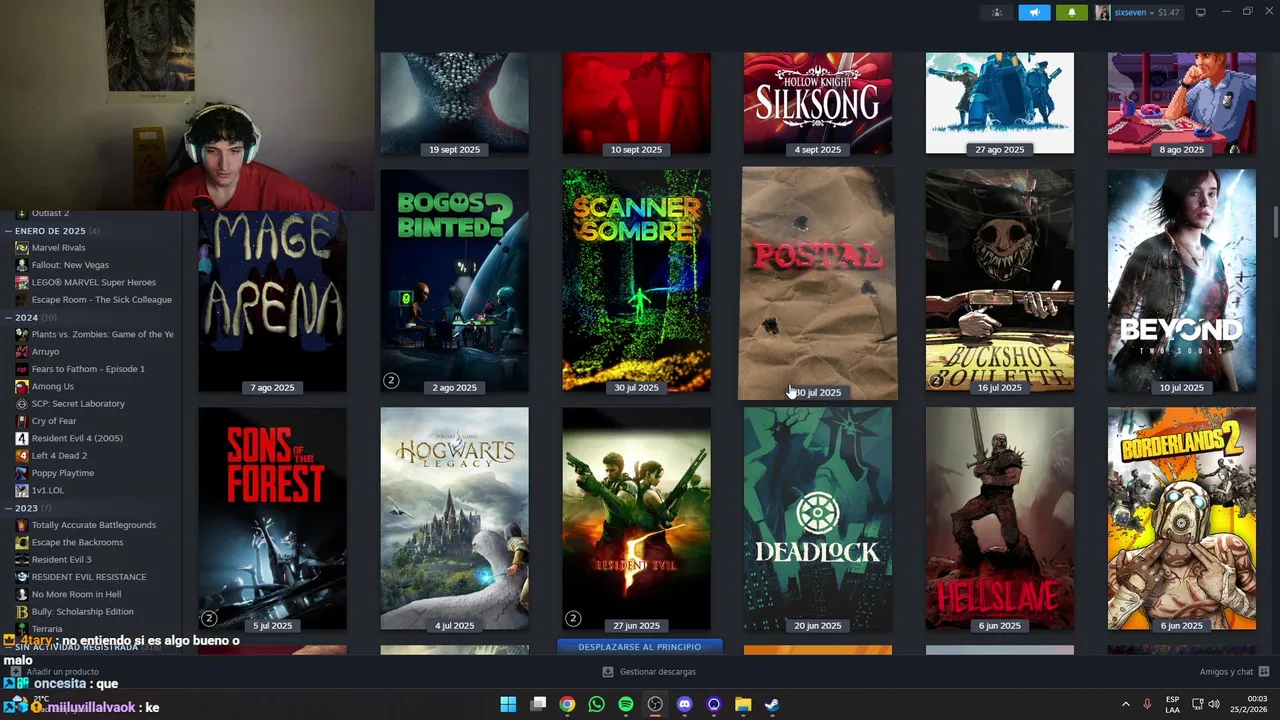Open Discord from the taskbar

tap(684, 704)
